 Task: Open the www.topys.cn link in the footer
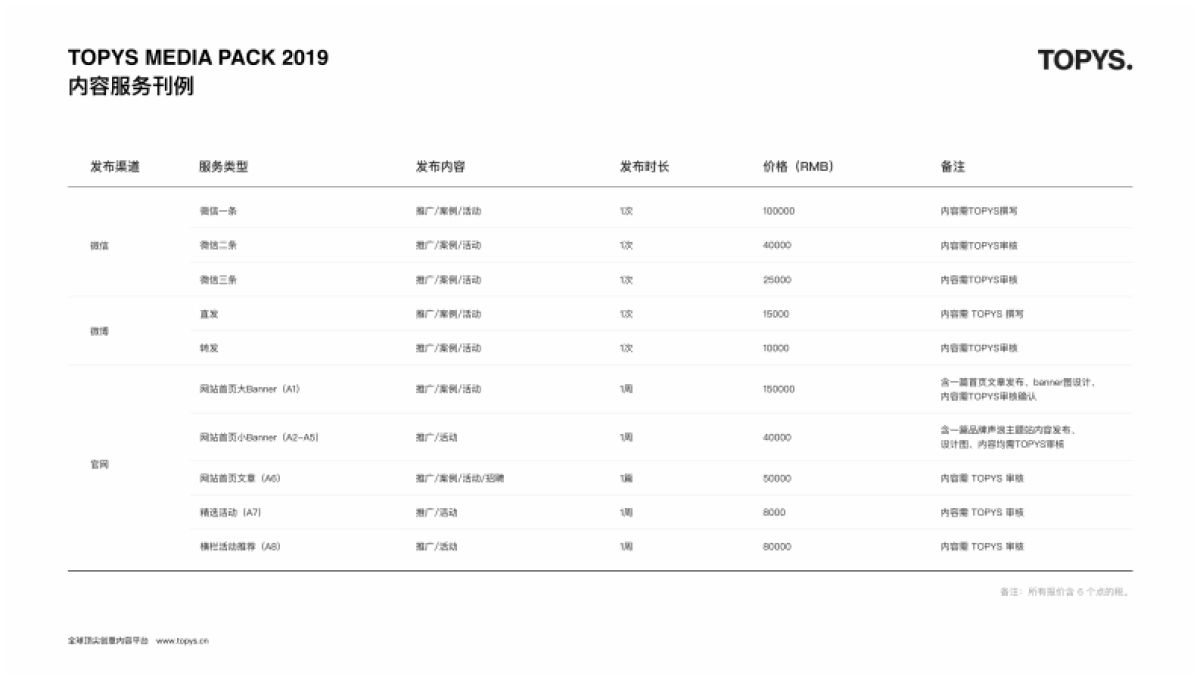coord(182,640)
